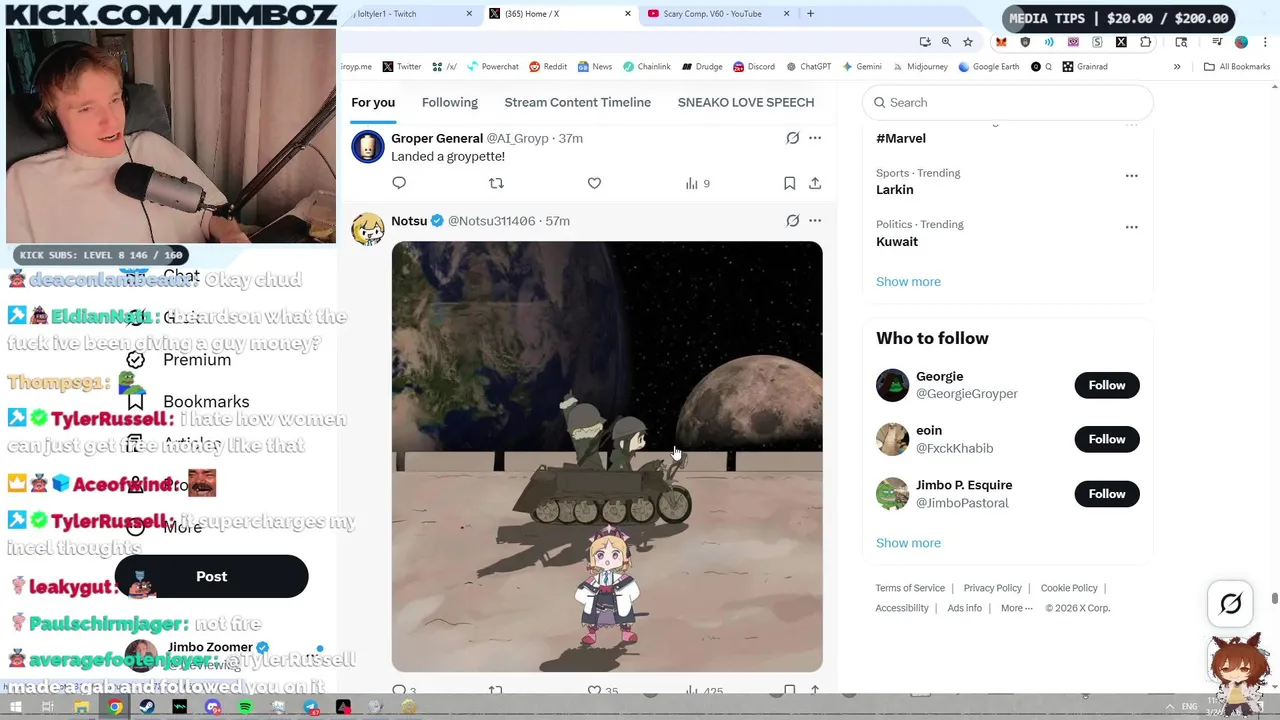Open the floating Grok button
The width and height of the screenshot is (1280, 720).
pos(1231,603)
